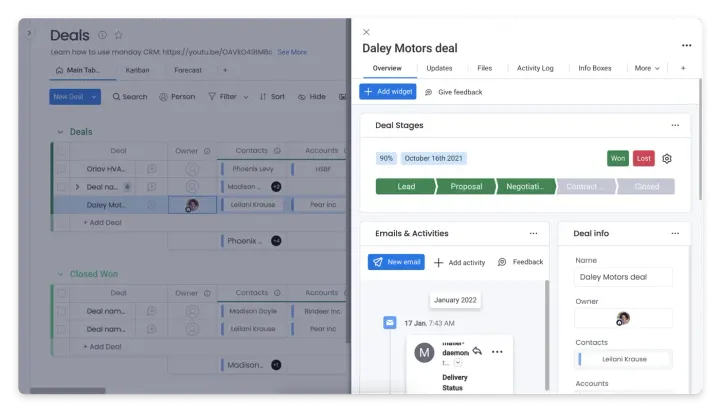Click the info icon beside the first Contacts column header
This screenshot has height=412, width=720.
[x=277, y=151]
